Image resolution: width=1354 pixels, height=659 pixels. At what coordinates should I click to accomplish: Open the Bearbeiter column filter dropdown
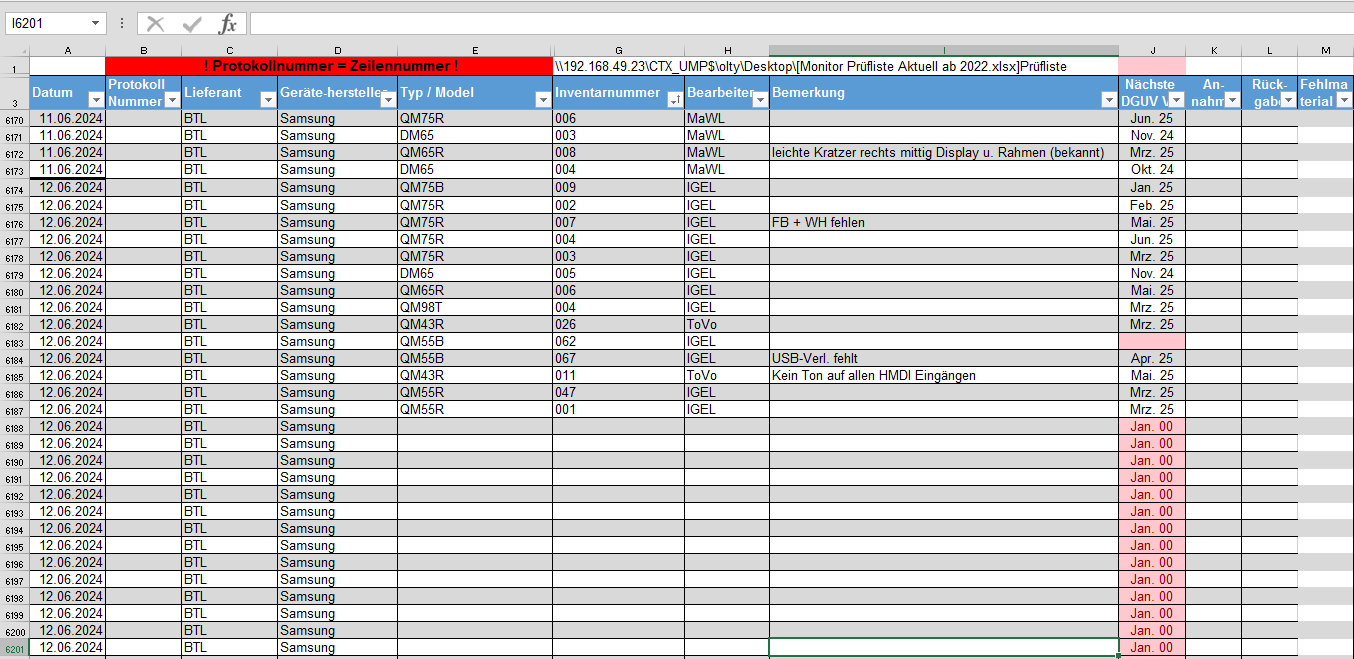(759, 100)
